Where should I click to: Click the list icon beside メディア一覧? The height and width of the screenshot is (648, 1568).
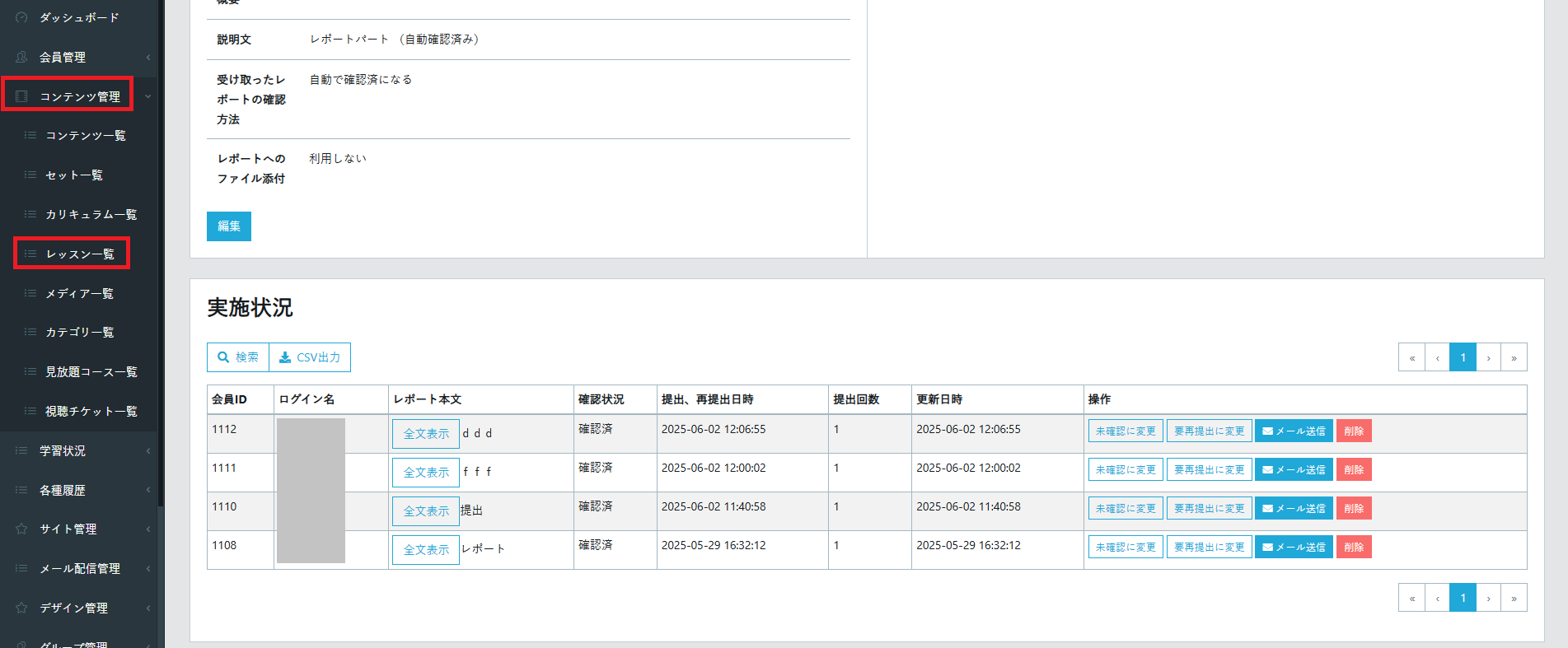tap(30, 293)
